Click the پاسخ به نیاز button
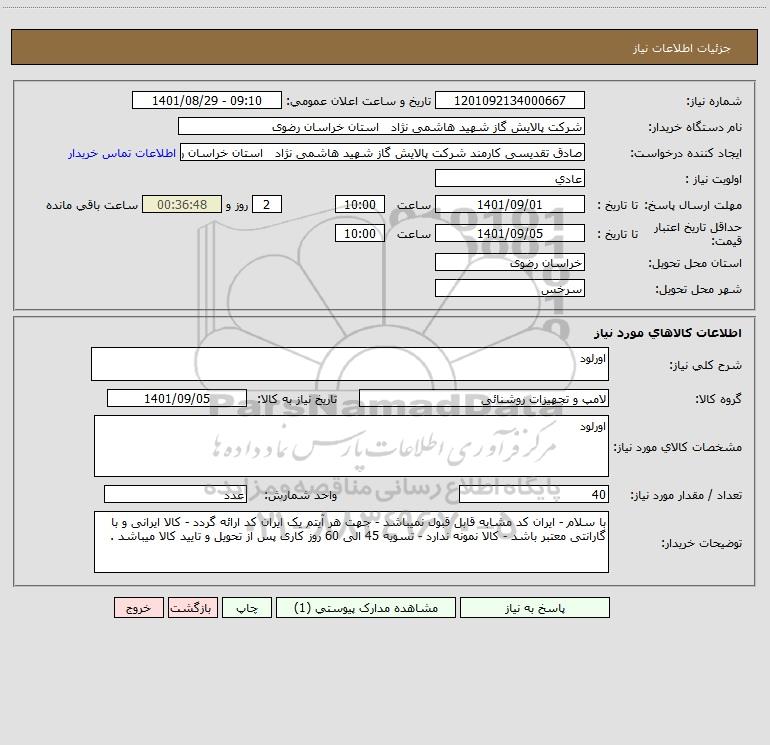The height and width of the screenshot is (745, 770). [x=535, y=608]
